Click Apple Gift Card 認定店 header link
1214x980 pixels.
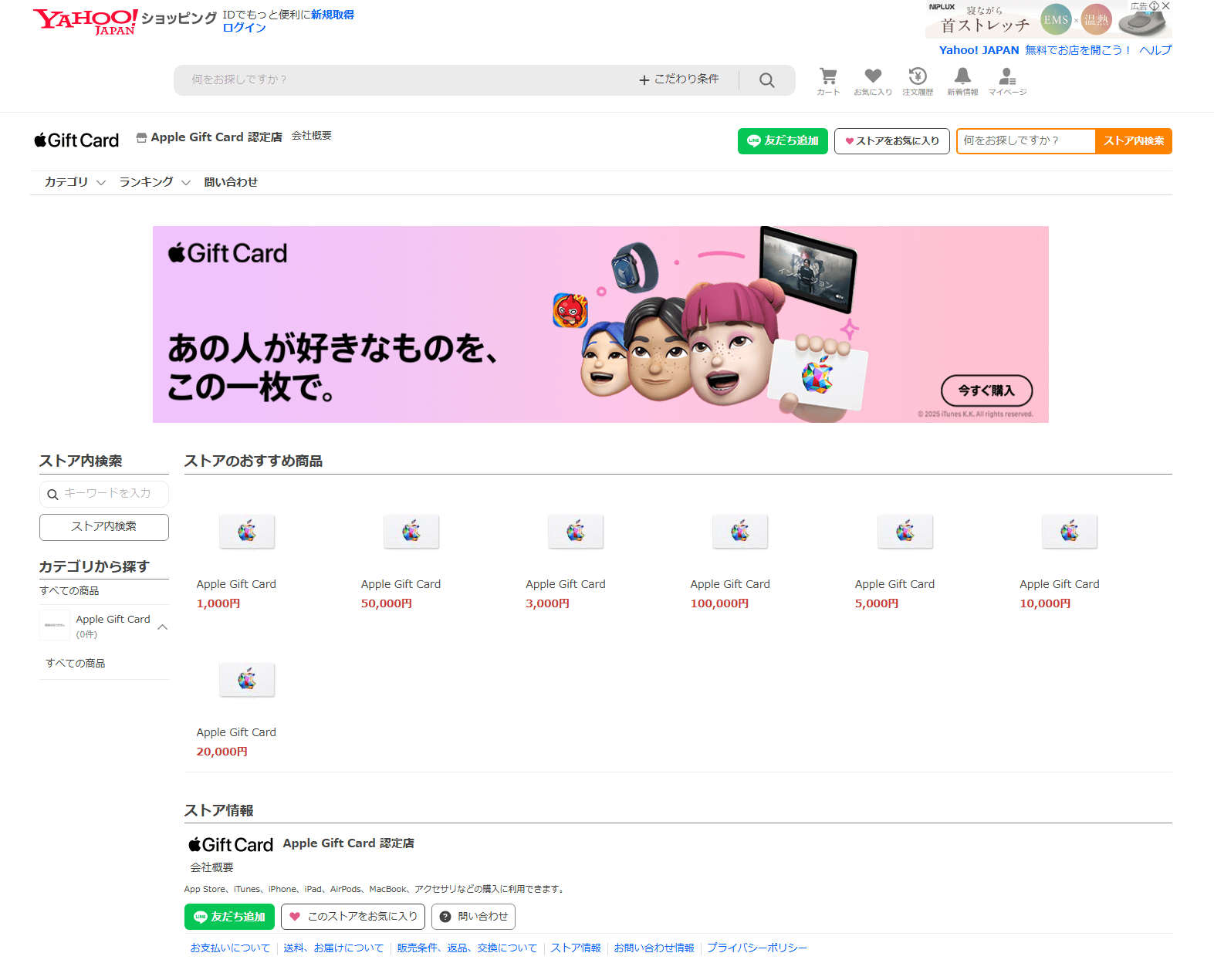coord(216,137)
